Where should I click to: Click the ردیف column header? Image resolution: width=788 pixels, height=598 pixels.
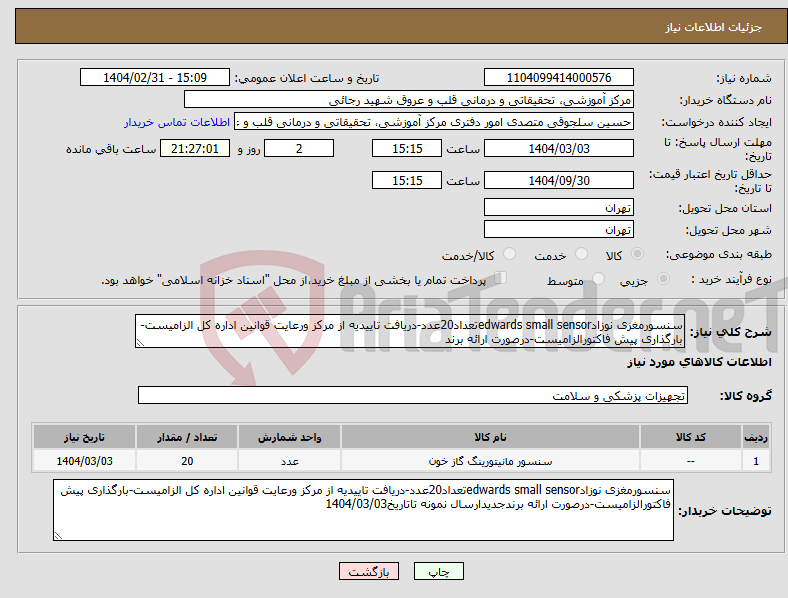pos(756,437)
